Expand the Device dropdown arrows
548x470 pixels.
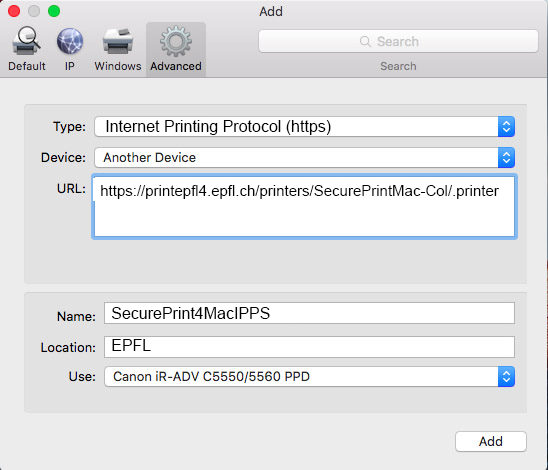(x=506, y=158)
